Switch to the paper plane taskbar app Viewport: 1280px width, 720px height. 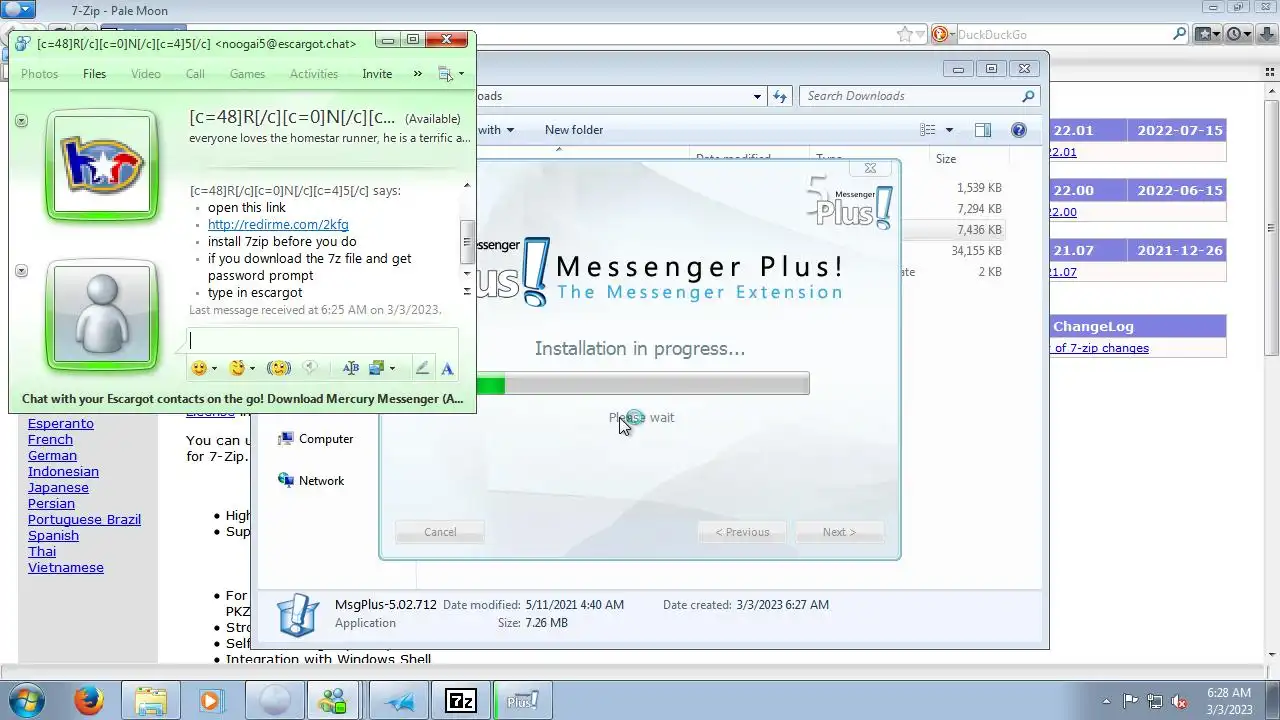[x=399, y=701]
